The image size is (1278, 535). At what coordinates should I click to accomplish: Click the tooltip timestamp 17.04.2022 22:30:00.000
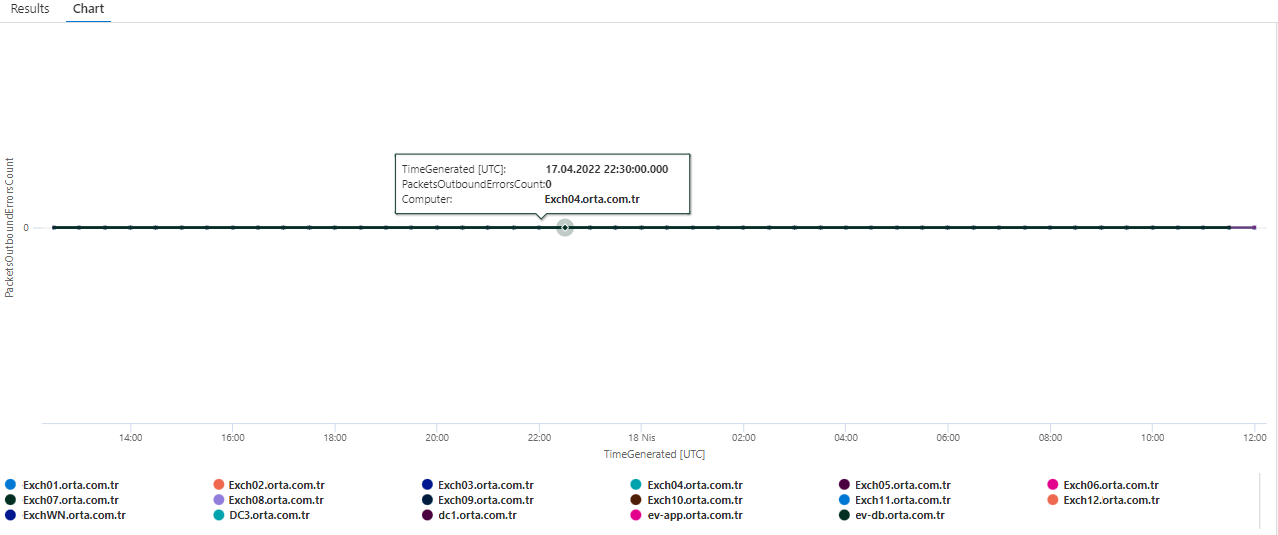[x=607, y=169]
